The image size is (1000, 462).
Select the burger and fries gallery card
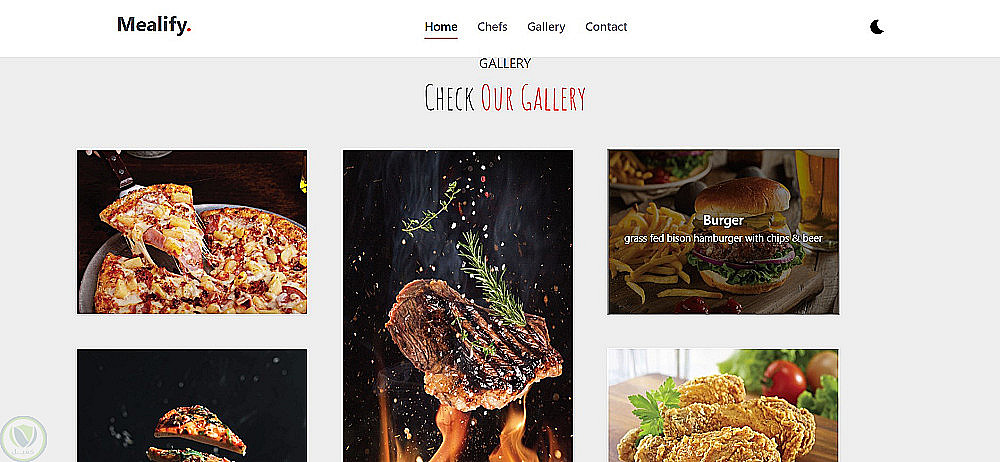tap(723, 232)
